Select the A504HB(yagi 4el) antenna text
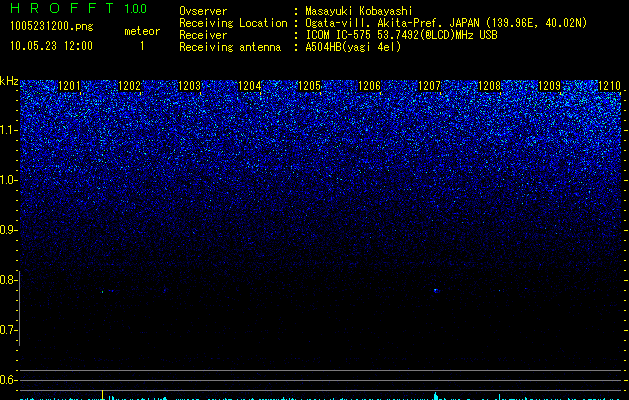The image size is (629, 400). coord(353,47)
